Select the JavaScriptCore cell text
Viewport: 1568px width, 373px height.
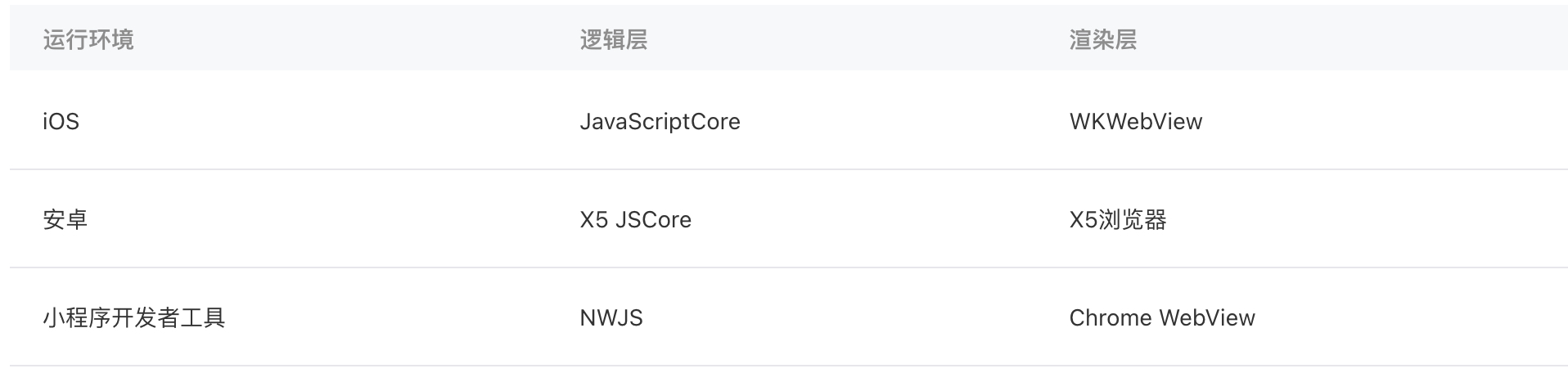[660, 122]
